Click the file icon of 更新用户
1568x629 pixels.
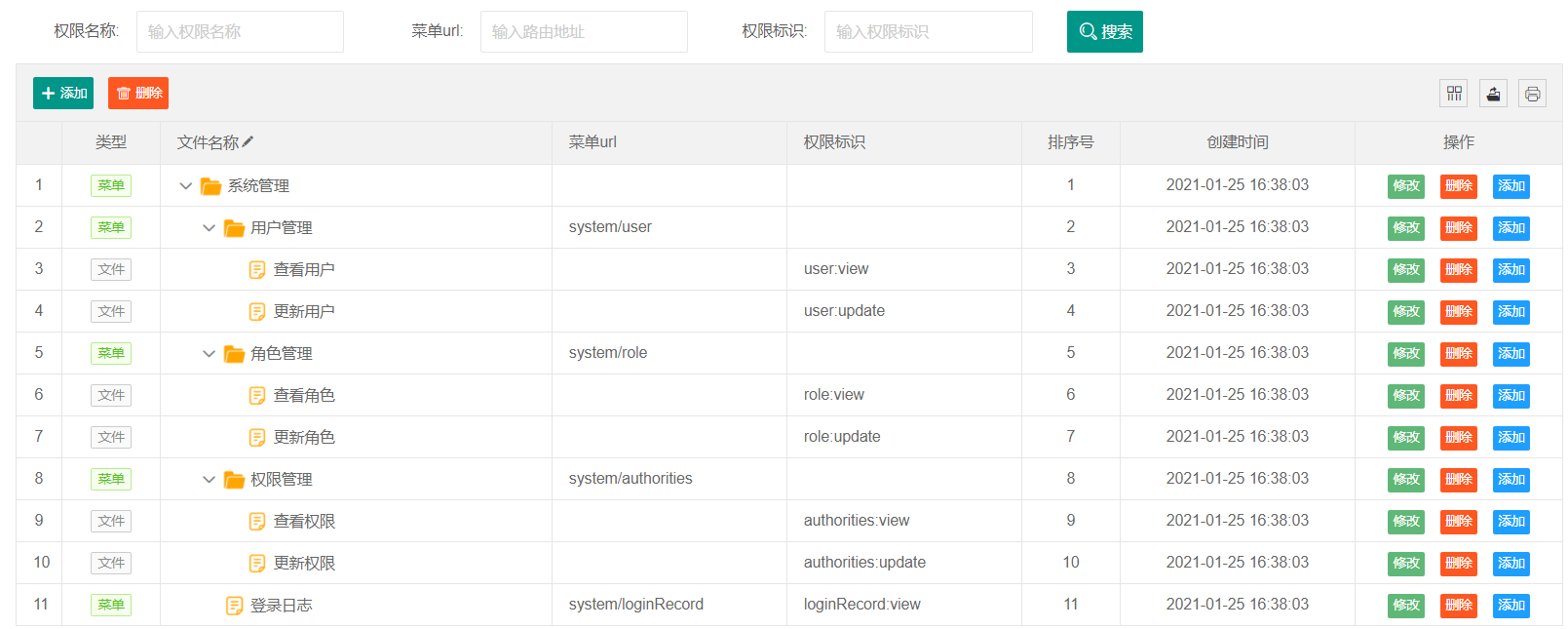[x=257, y=312]
